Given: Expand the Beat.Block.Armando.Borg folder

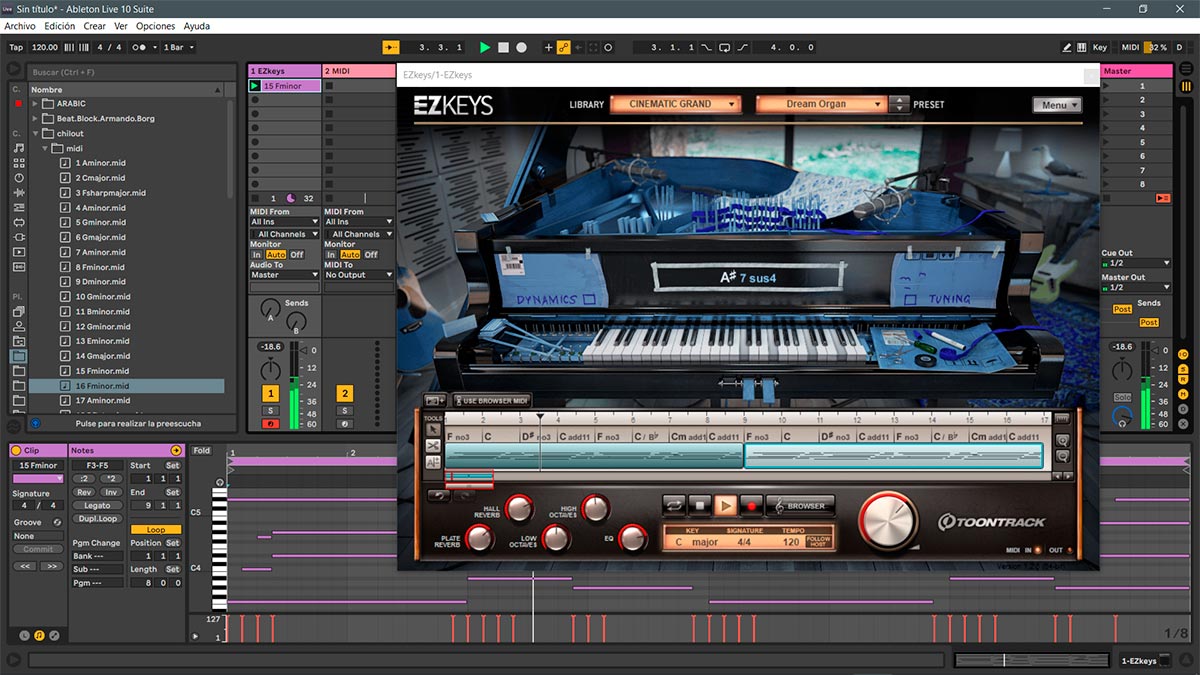Looking at the screenshot, I should 36,118.
